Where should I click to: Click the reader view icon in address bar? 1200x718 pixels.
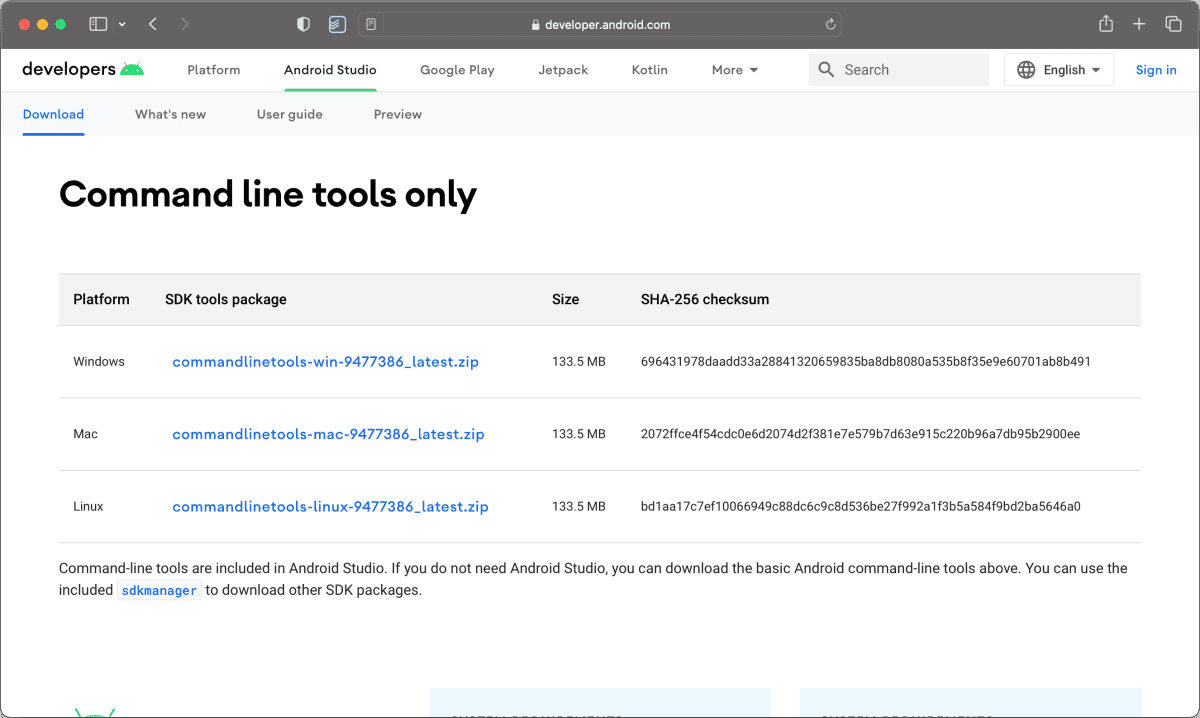coord(371,25)
